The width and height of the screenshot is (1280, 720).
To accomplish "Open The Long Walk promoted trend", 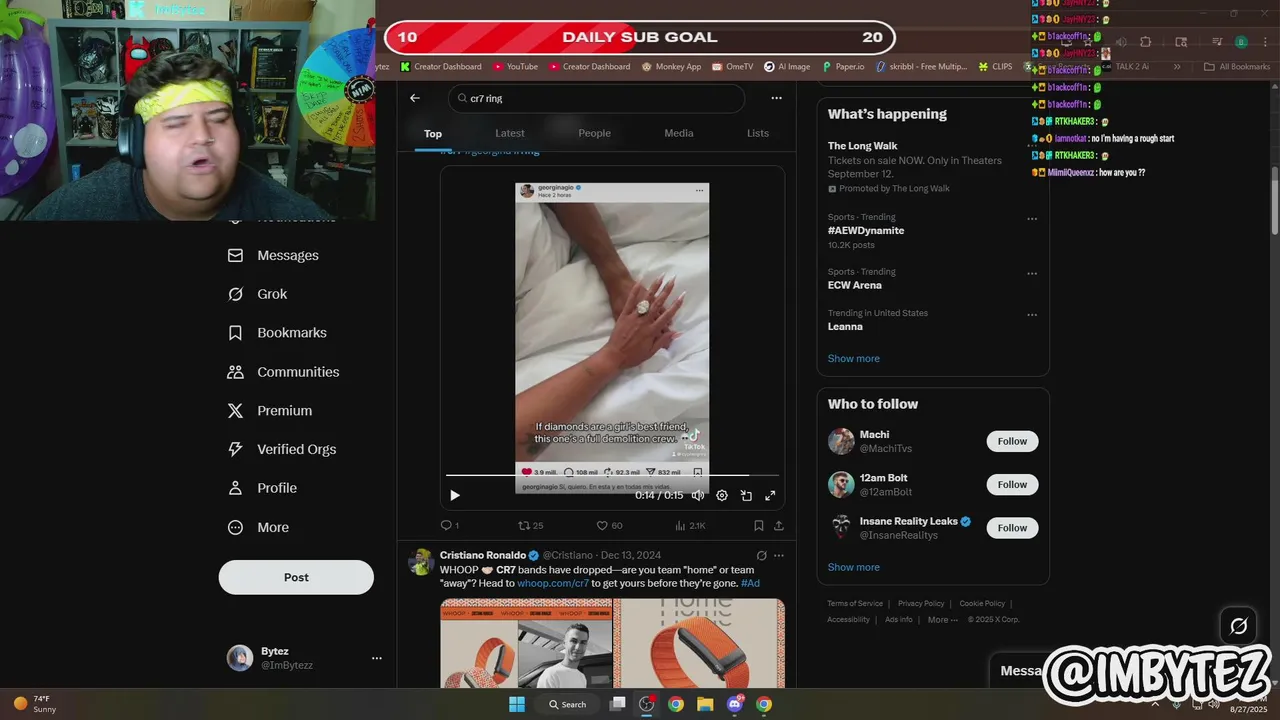I will tap(933, 167).
